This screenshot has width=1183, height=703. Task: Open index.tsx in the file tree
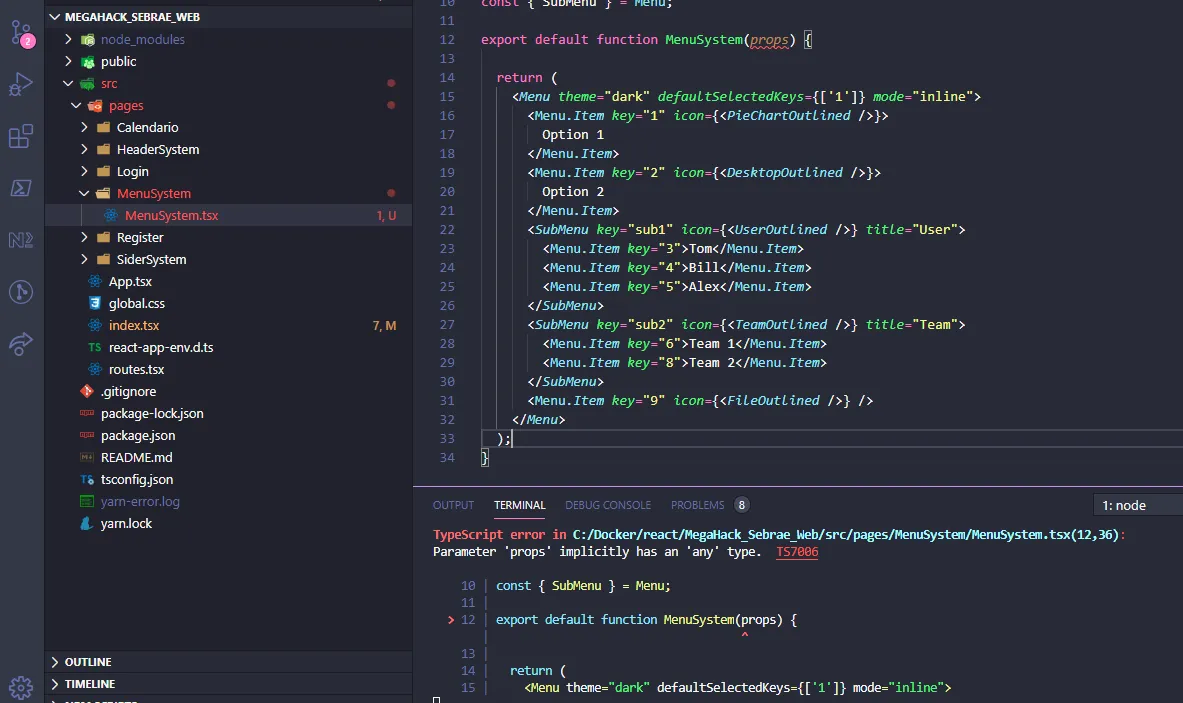click(134, 326)
